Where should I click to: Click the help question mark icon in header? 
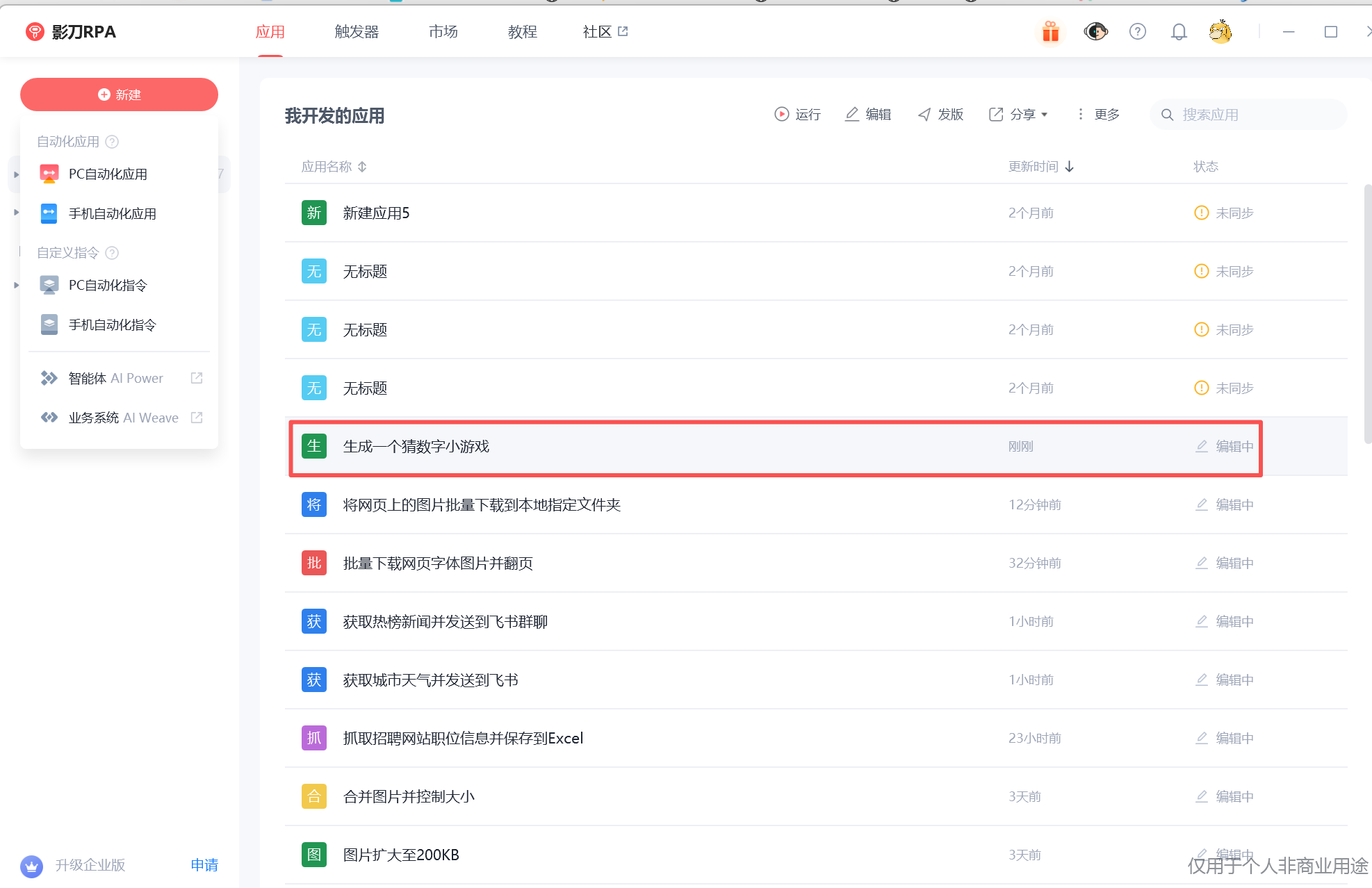click(1138, 32)
